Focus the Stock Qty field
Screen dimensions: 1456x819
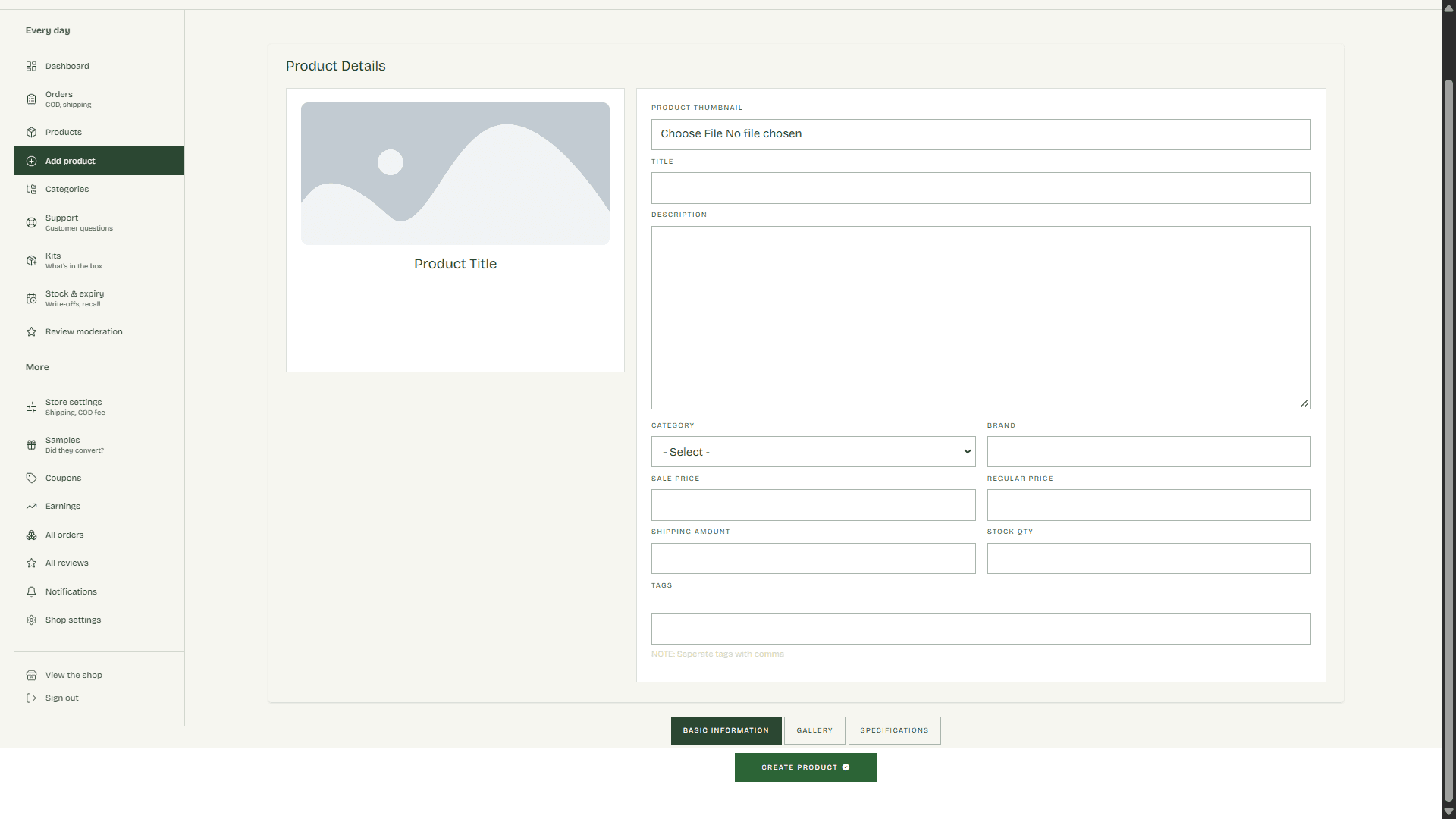pos(1148,558)
